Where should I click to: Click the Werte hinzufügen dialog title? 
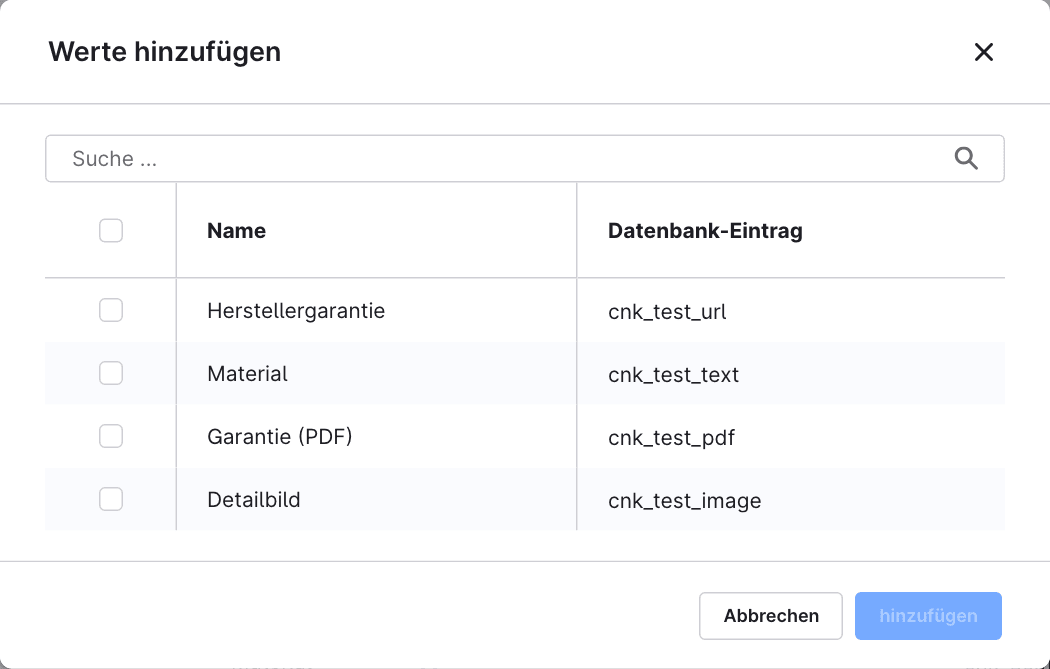165,52
